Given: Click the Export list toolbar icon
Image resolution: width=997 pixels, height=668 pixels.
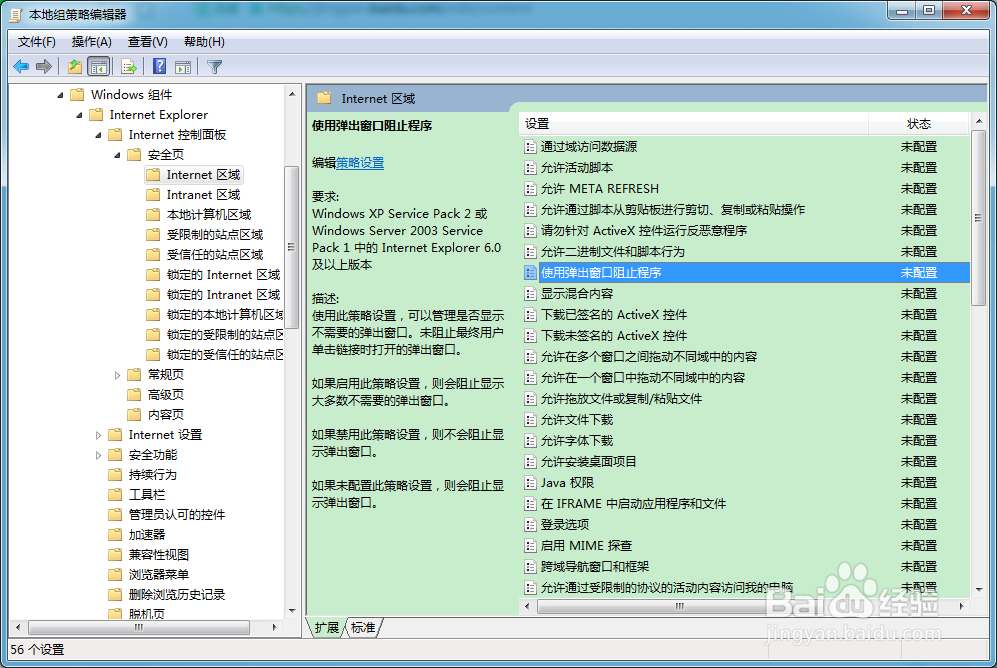Looking at the screenshot, I should tap(129, 66).
